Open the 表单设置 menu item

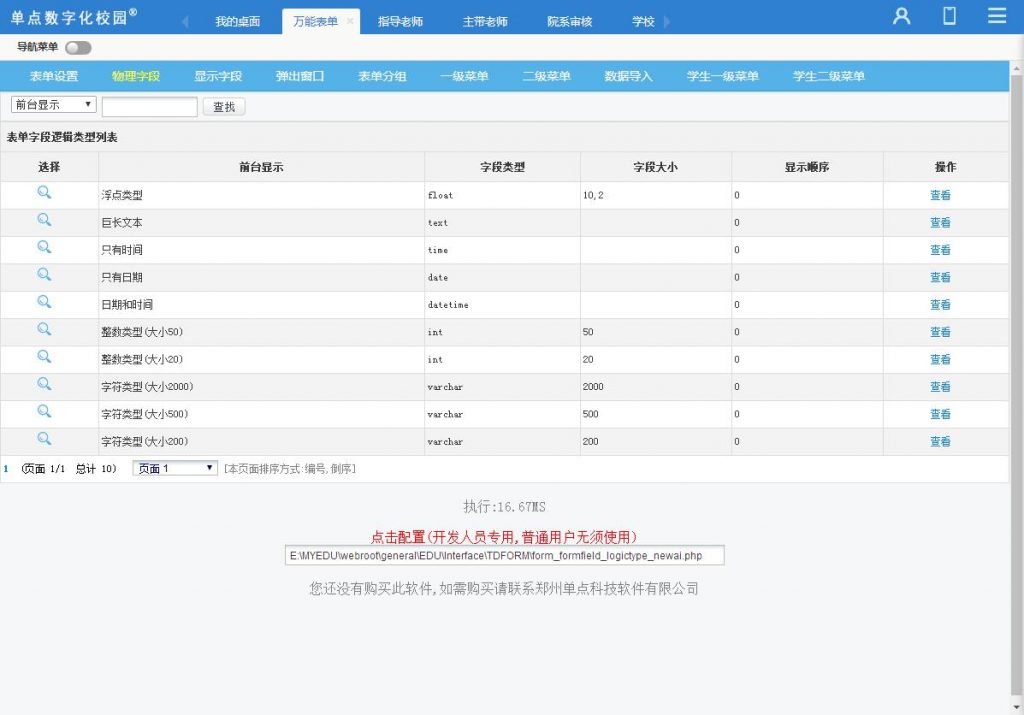coord(54,76)
